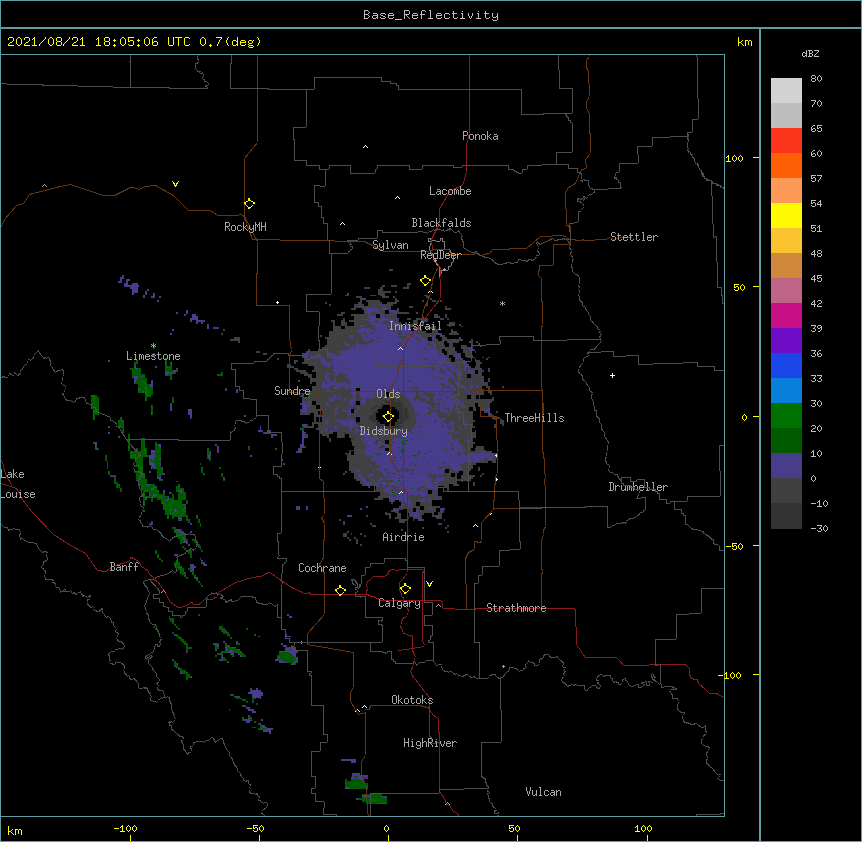Pick the orange 57-60 dBZ legend swatch
The image size is (862, 842).
(786, 165)
